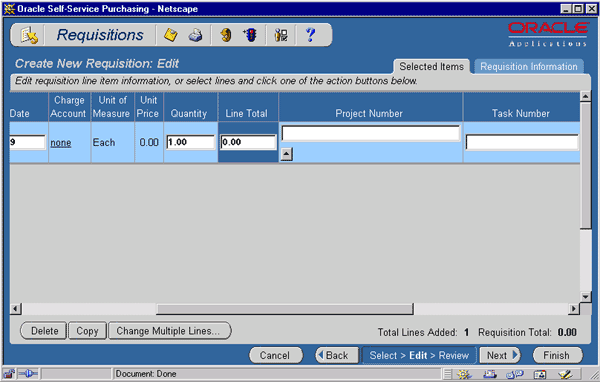Click the horizontal scrollbar right arrow
This screenshot has height=382, width=600.
pyautogui.click(x=574, y=309)
